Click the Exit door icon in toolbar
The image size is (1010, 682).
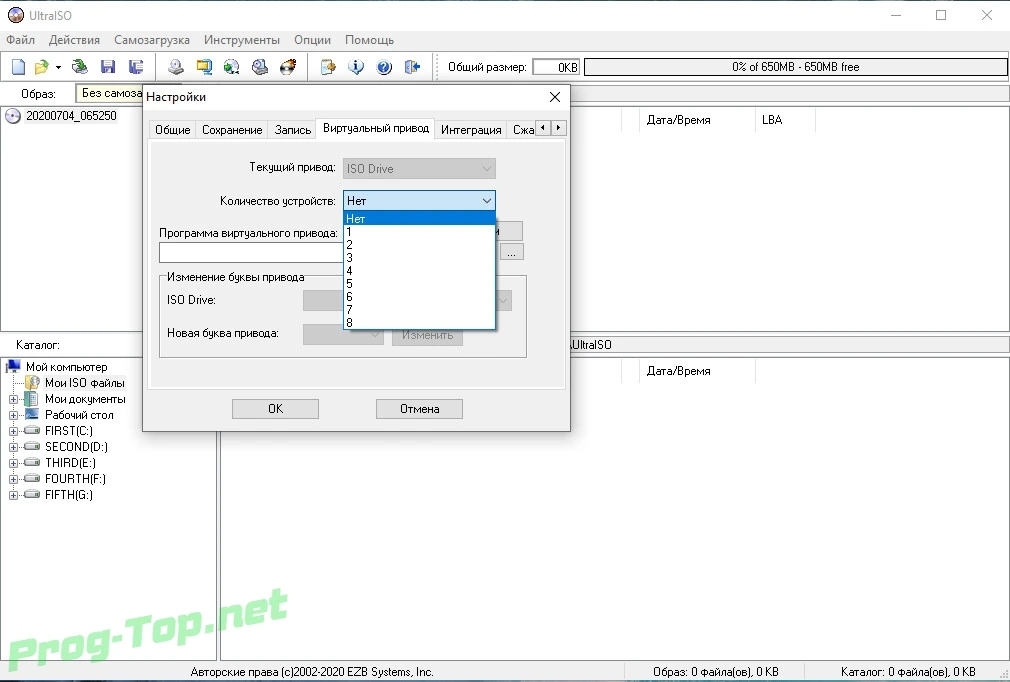coord(412,67)
